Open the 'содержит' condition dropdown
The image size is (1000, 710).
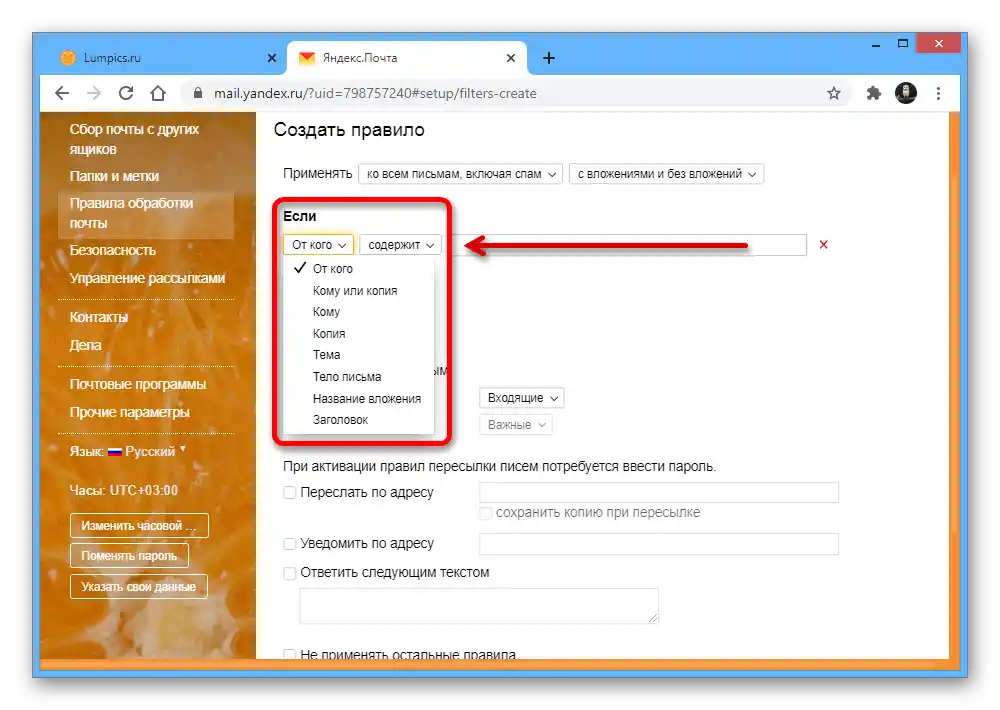point(401,245)
